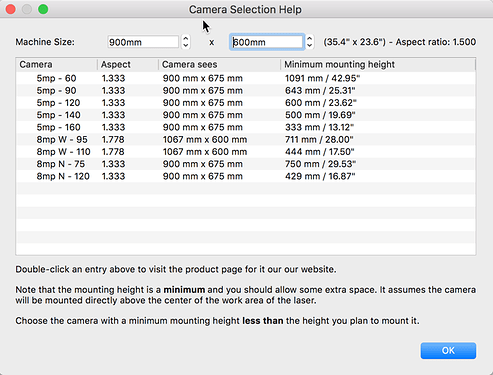Viewport: 493px width, 375px height.
Task: Sort by the Camera column header
Action: coord(56,64)
